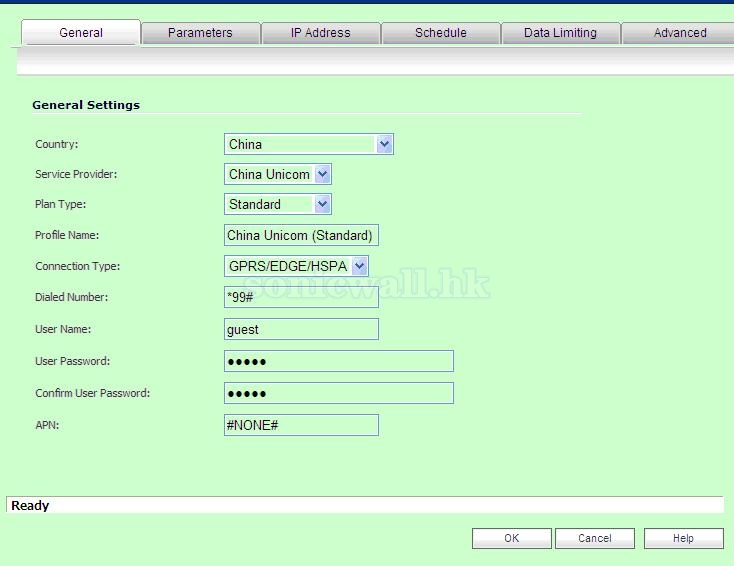Click the User Password field
Screen dimensions: 734x566
click(x=339, y=361)
